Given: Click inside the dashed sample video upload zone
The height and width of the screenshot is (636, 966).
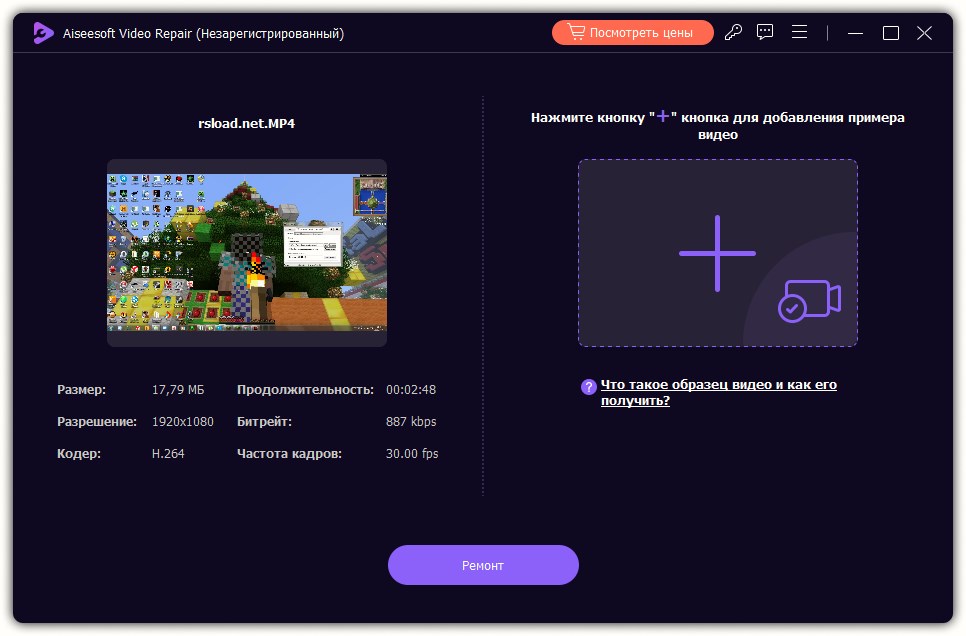Looking at the screenshot, I should 717,253.
